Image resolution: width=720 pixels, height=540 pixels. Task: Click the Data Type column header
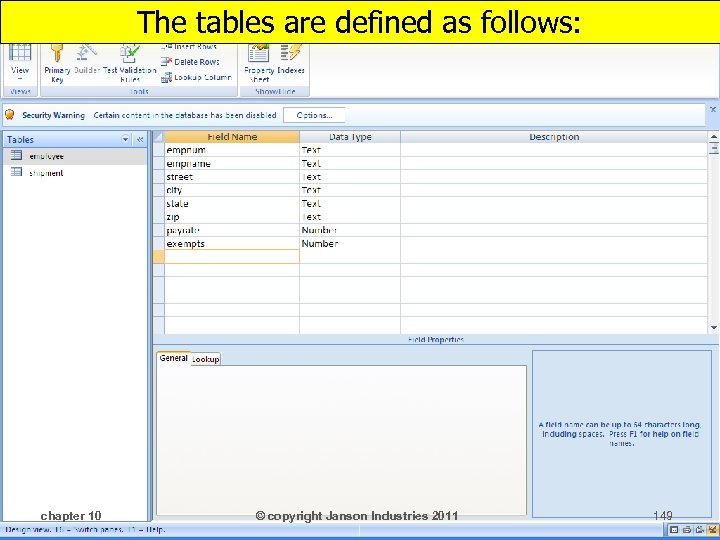point(350,137)
